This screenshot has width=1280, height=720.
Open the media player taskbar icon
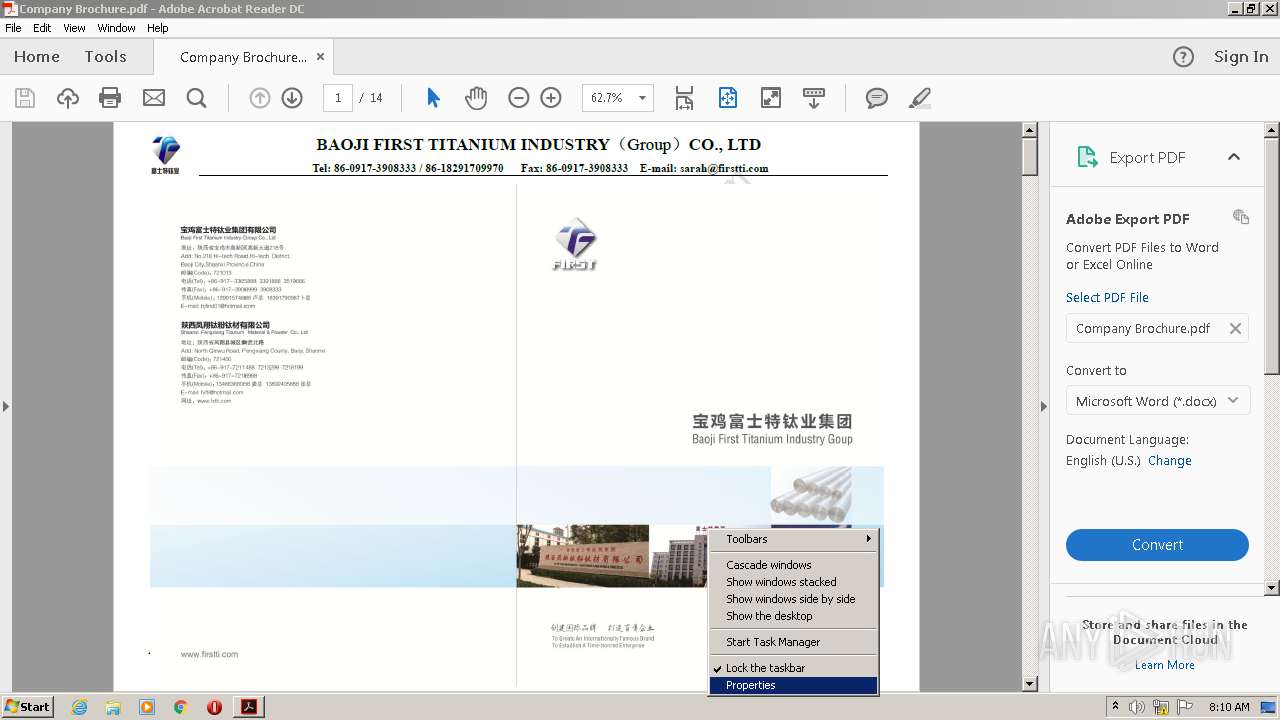coord(147,707)
